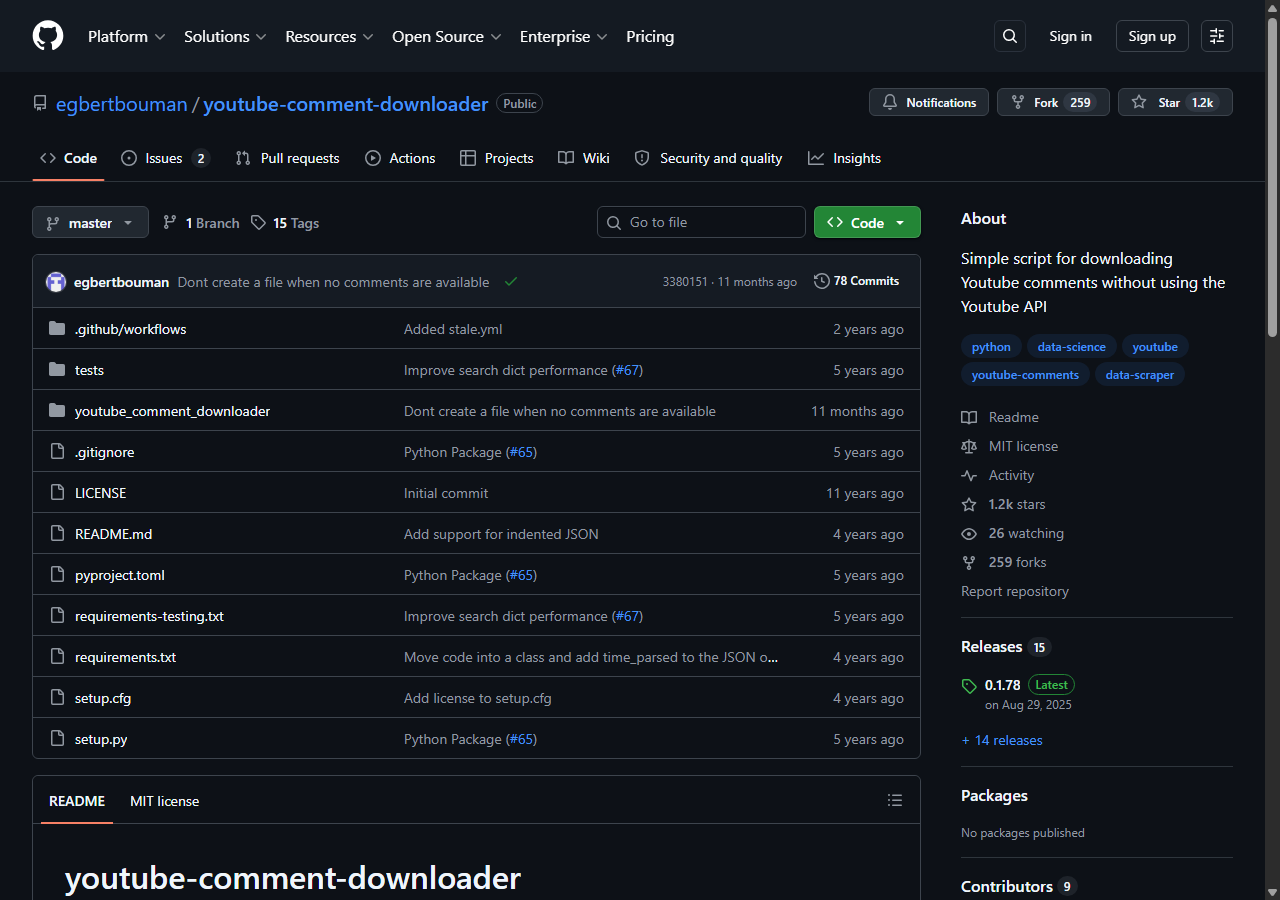This screenshot has width=1280, height=900.
Task: Click the pyproject.toml file icon
Action: pyautogui.click(x=57, y=575)
